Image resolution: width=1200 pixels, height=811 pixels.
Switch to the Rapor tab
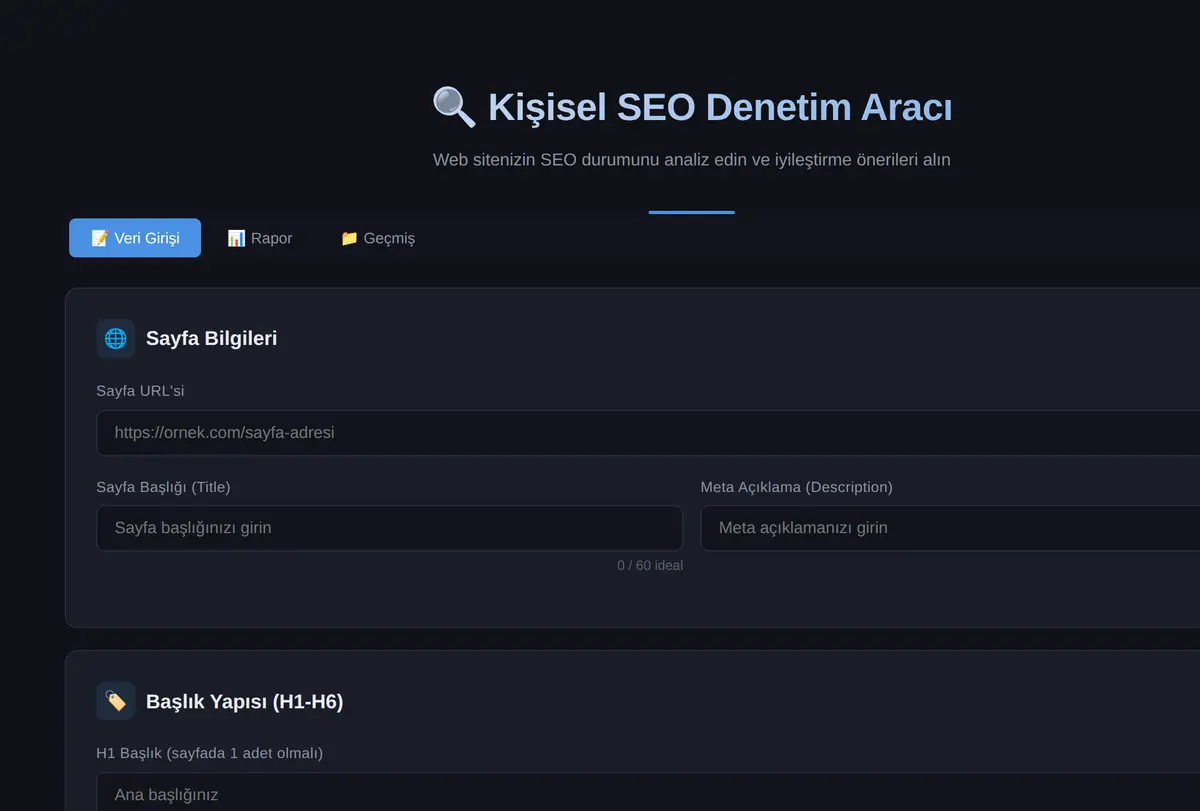(260, 238)
